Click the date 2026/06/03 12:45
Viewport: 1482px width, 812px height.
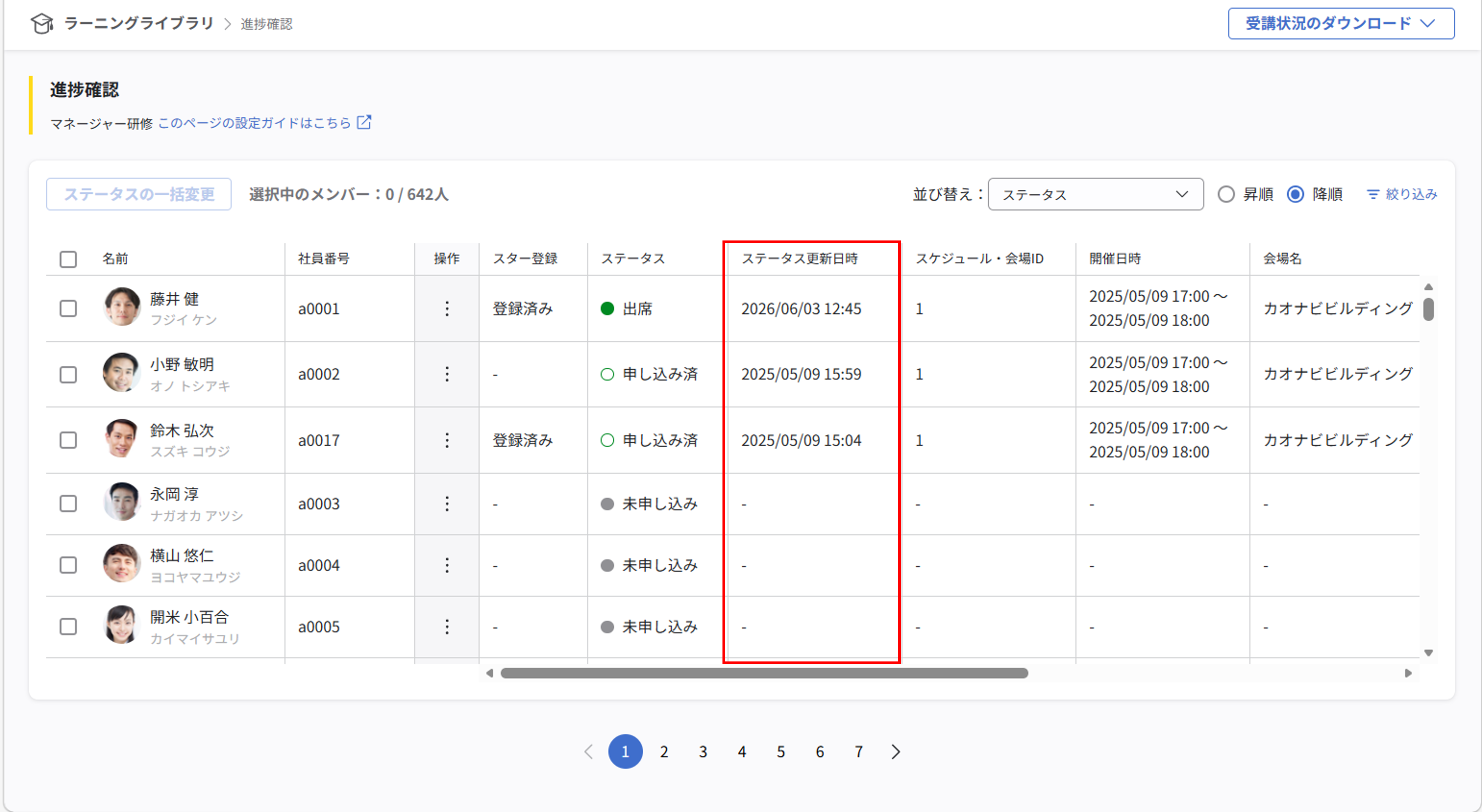coord(801,309)
